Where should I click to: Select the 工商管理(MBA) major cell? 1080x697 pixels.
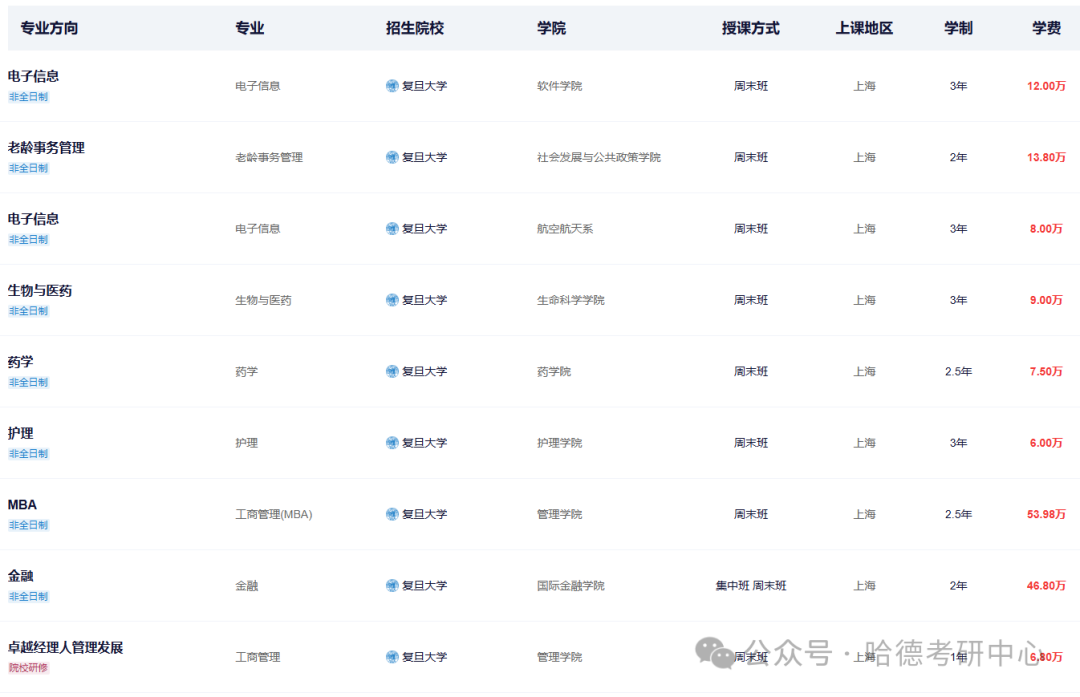pos(273,514)
